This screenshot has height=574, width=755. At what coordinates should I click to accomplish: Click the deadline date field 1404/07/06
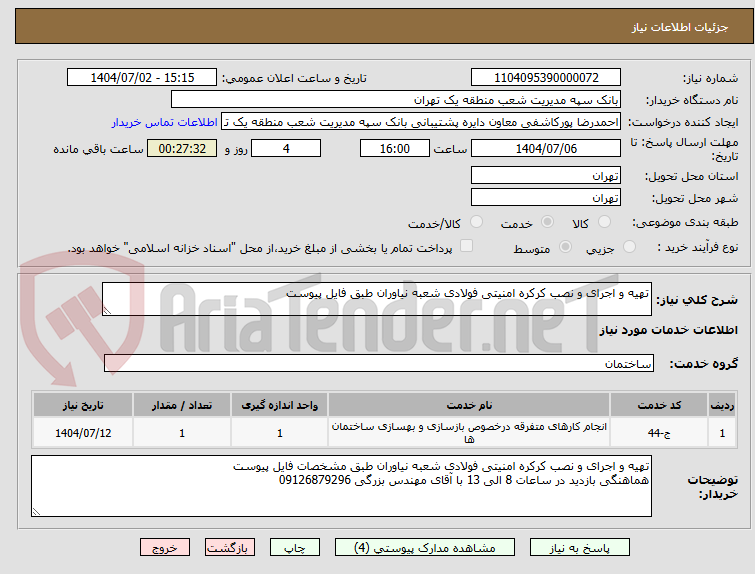[546, 148]
